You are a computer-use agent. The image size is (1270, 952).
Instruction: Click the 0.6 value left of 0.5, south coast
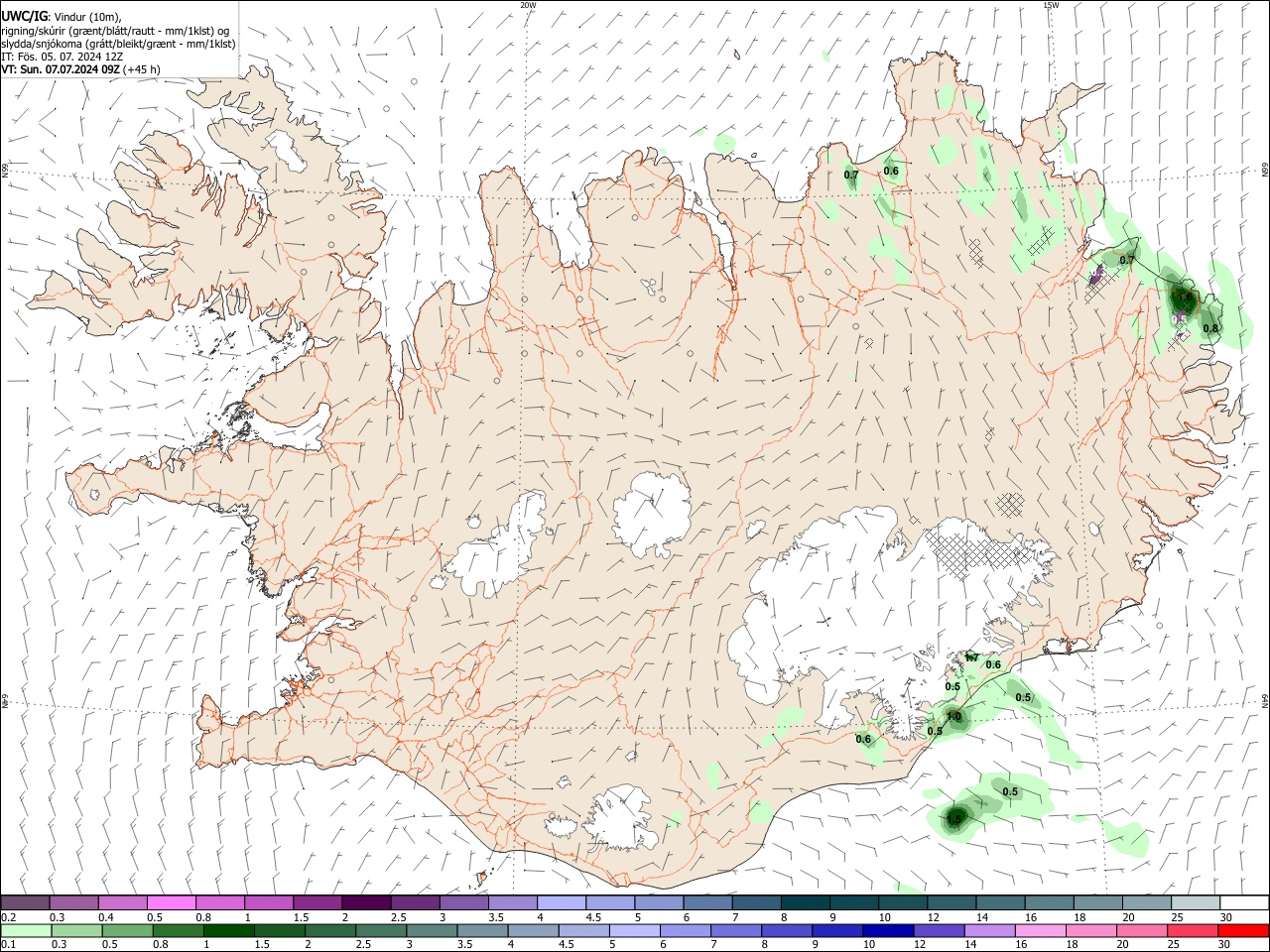point(863,739)
